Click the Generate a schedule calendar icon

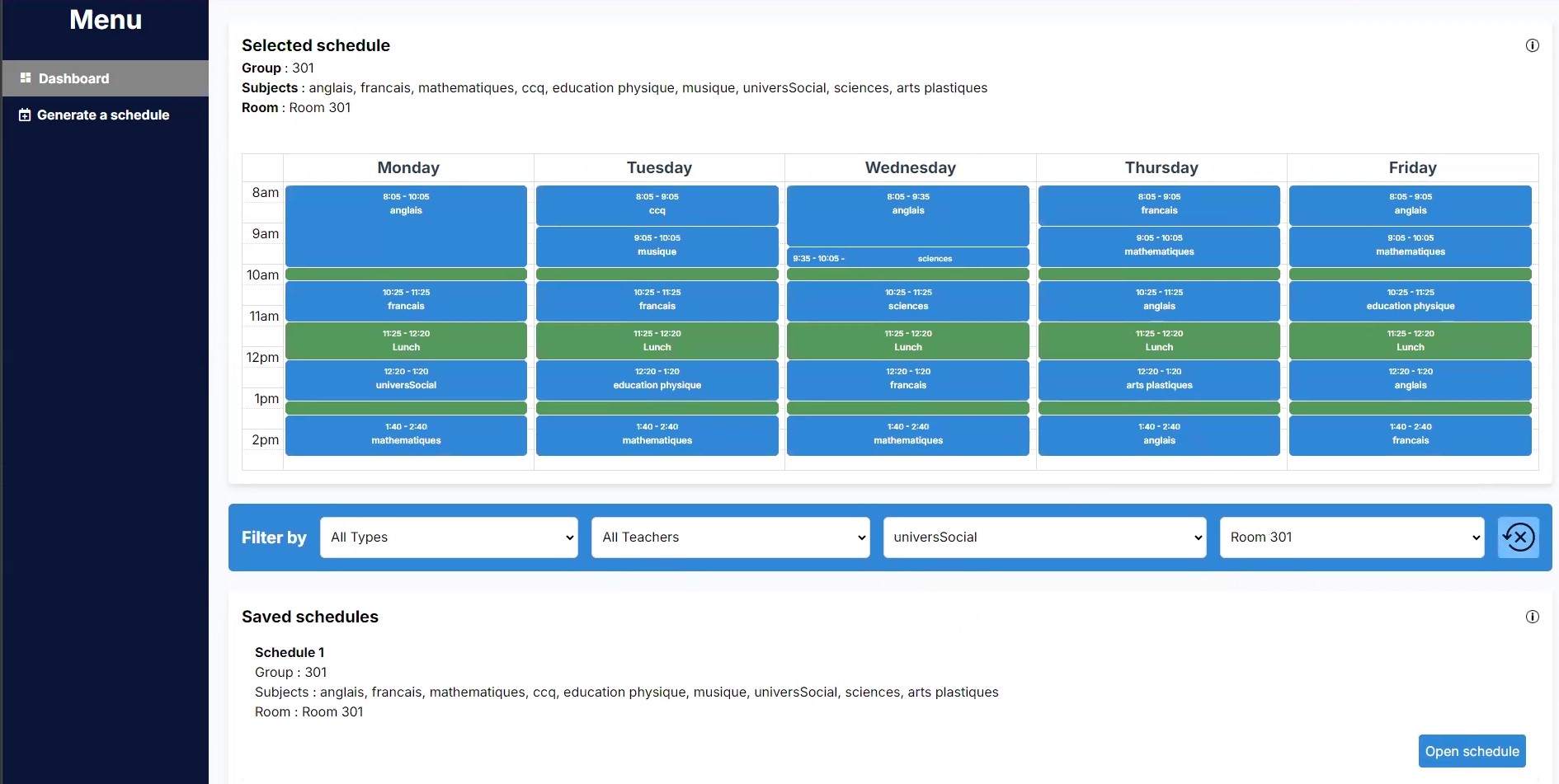click(x=25, y=115)
